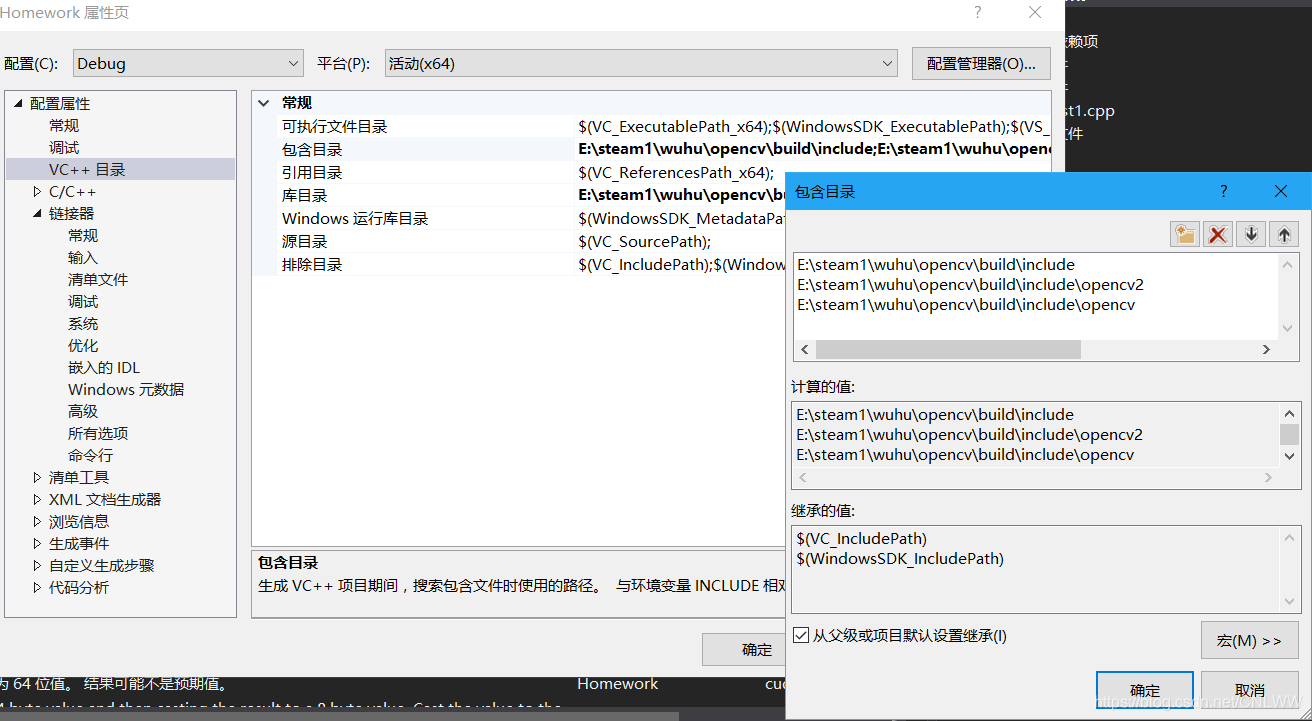The height and width of the screenshot is (721, 1312).
Task: Select the build\include\opencv2 editable path line
Action: click(x=970, y=285)
